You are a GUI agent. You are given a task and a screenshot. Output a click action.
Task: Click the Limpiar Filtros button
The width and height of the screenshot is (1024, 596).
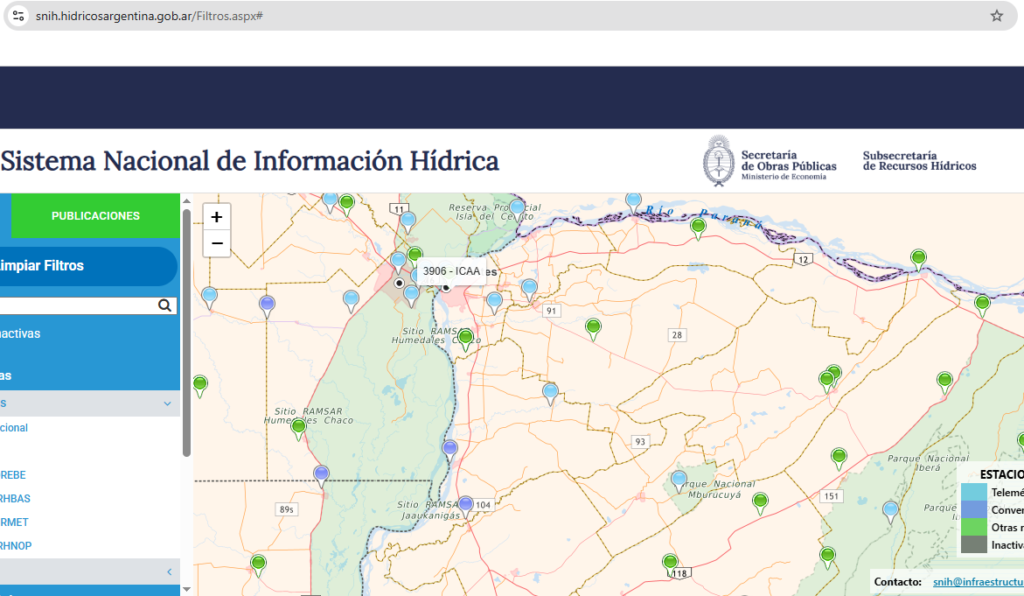click(x=88, y=266)
